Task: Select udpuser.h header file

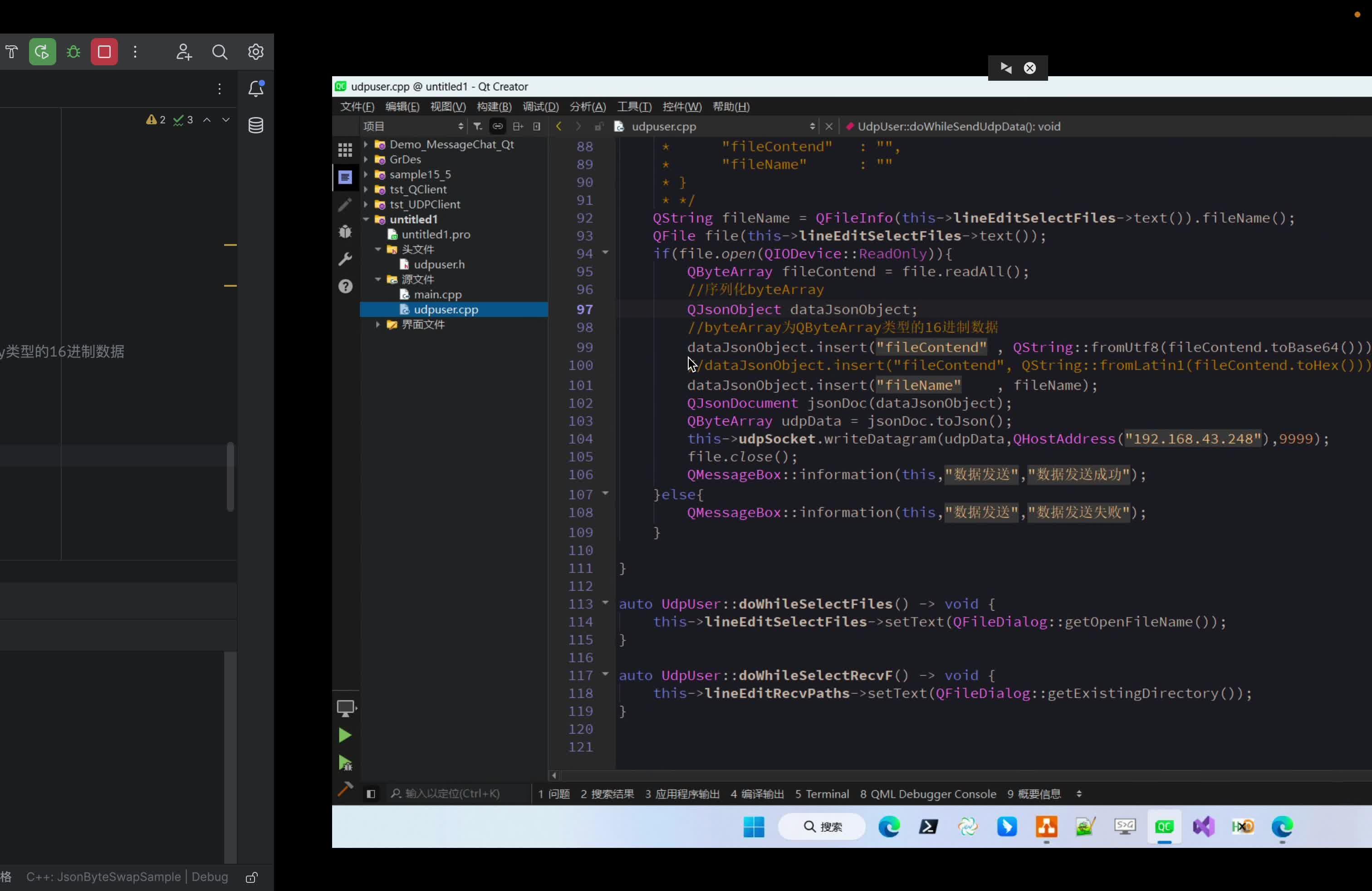Action: click(439, 264)
